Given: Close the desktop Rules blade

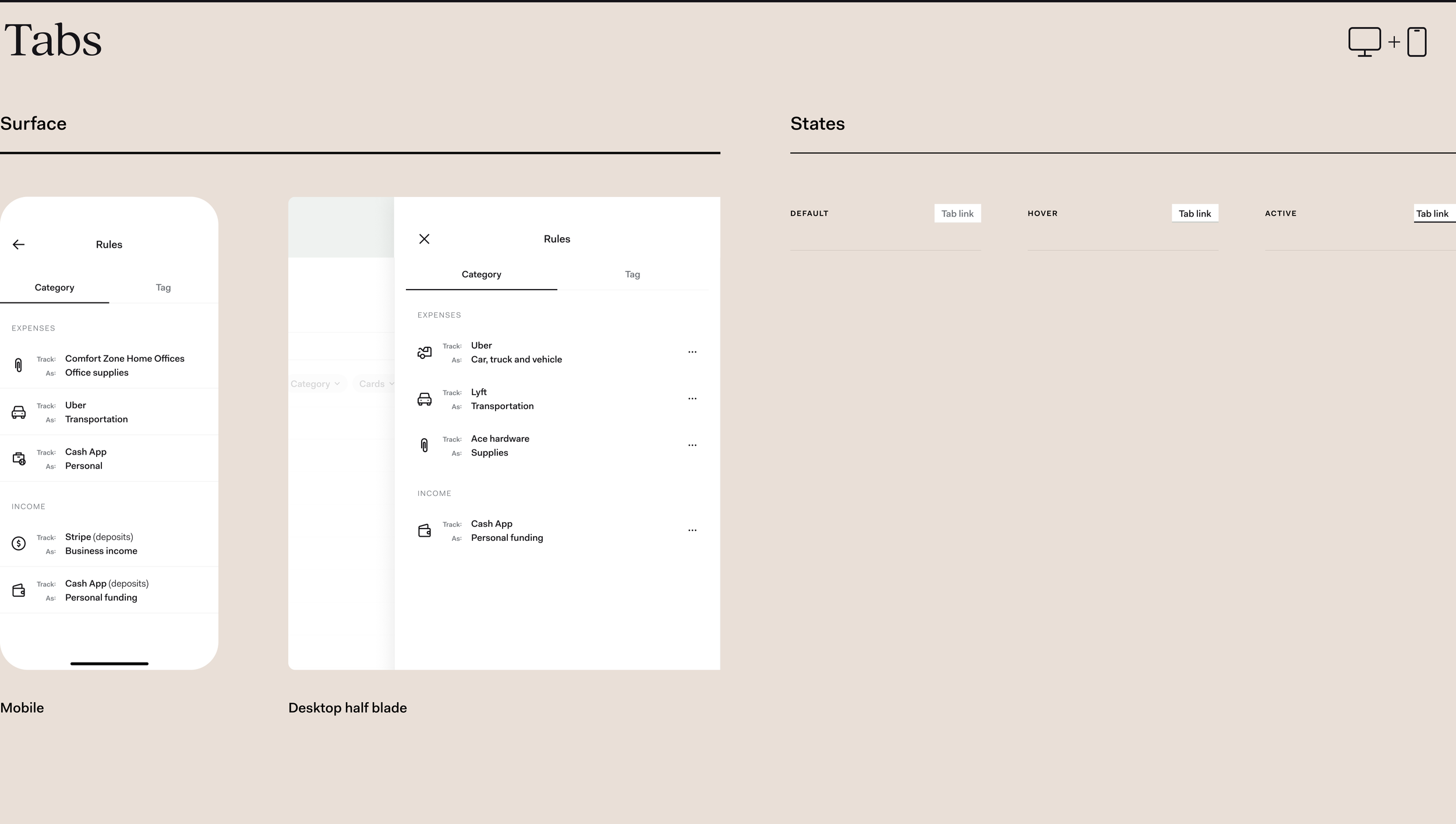Looking at the screenshot, I should pos(424,239).
